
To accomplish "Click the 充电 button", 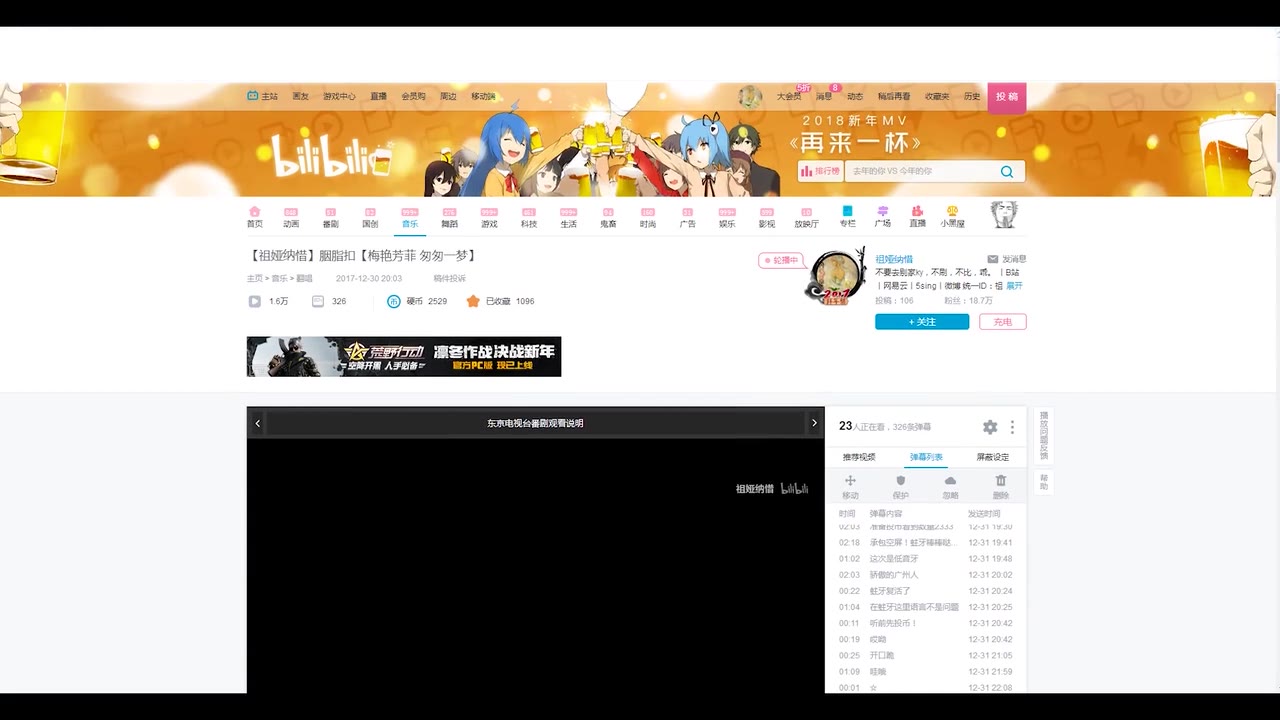I will click(x=1003, y=322).
